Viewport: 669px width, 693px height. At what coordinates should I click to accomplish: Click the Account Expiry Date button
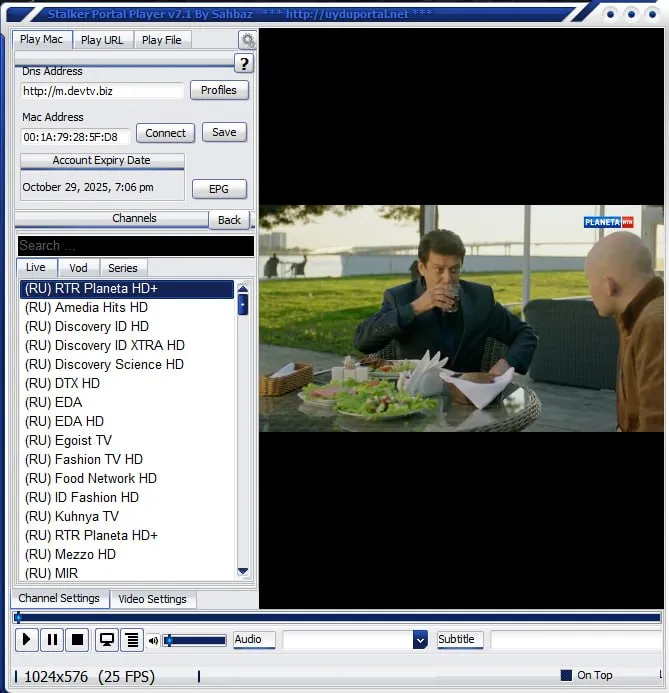[x=102, y=161]
